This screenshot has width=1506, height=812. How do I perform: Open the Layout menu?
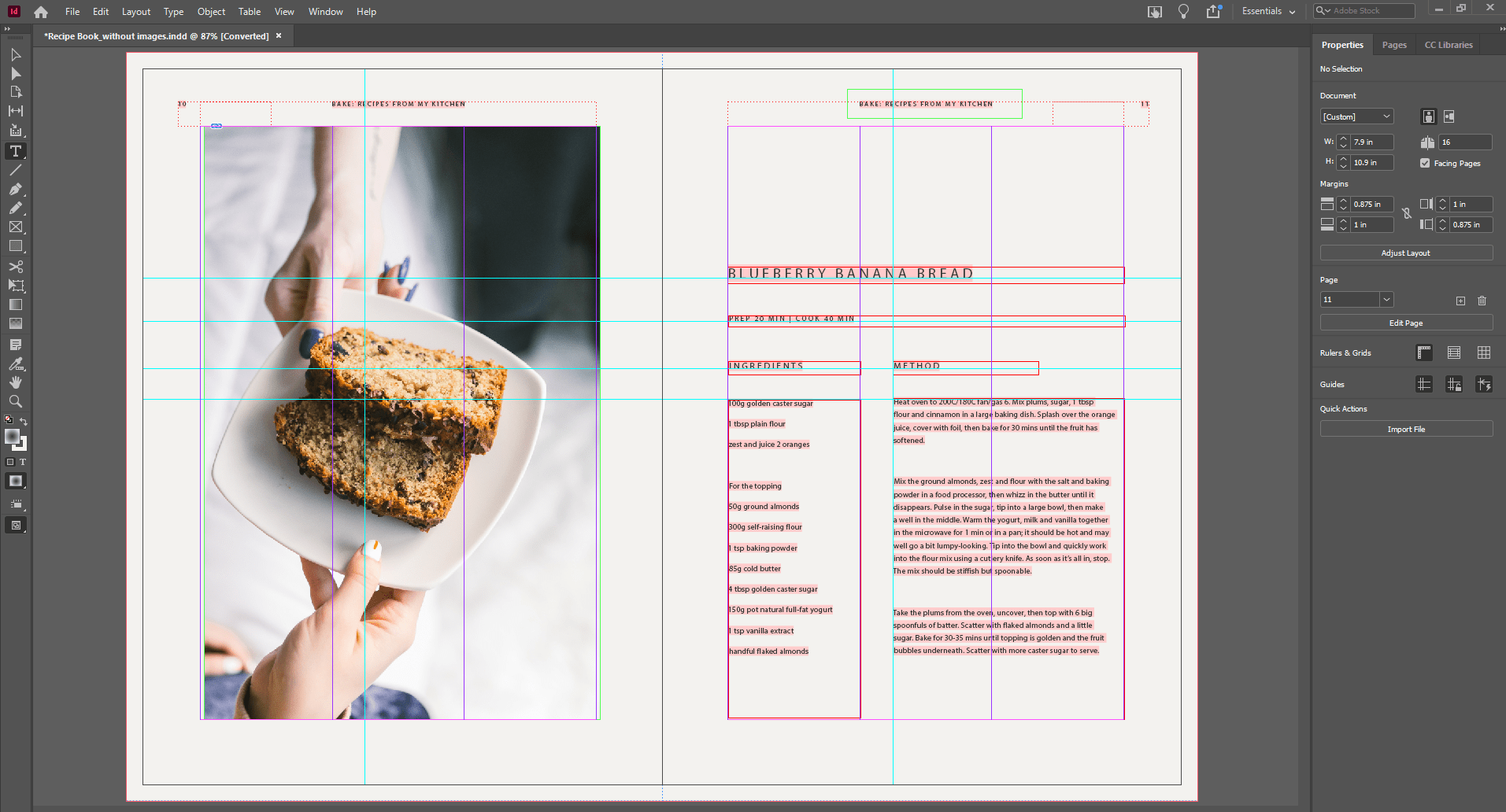(x=135, y=11)
